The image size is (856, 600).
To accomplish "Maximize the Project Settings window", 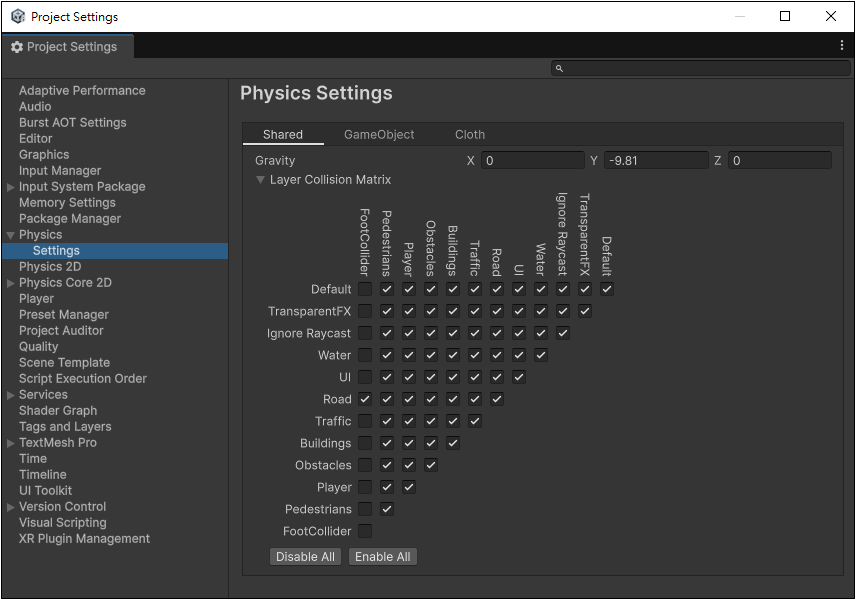I will pos(784,16).
